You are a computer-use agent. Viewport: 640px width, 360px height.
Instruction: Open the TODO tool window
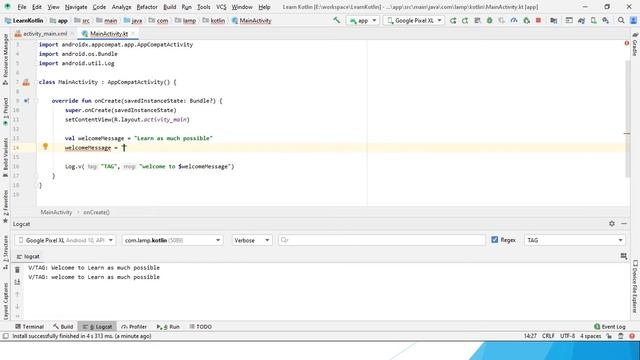(200, 327)
